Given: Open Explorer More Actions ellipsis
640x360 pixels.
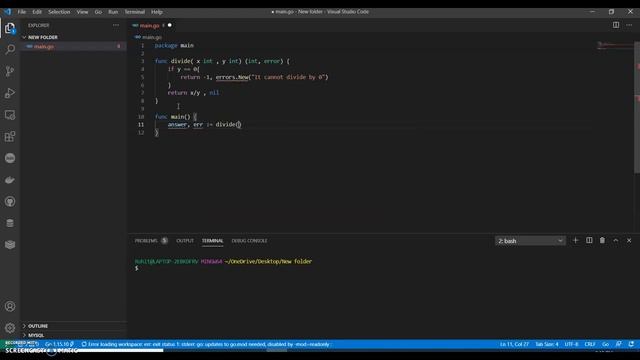Looking at the screenshot, I should [x=116, y=25].
